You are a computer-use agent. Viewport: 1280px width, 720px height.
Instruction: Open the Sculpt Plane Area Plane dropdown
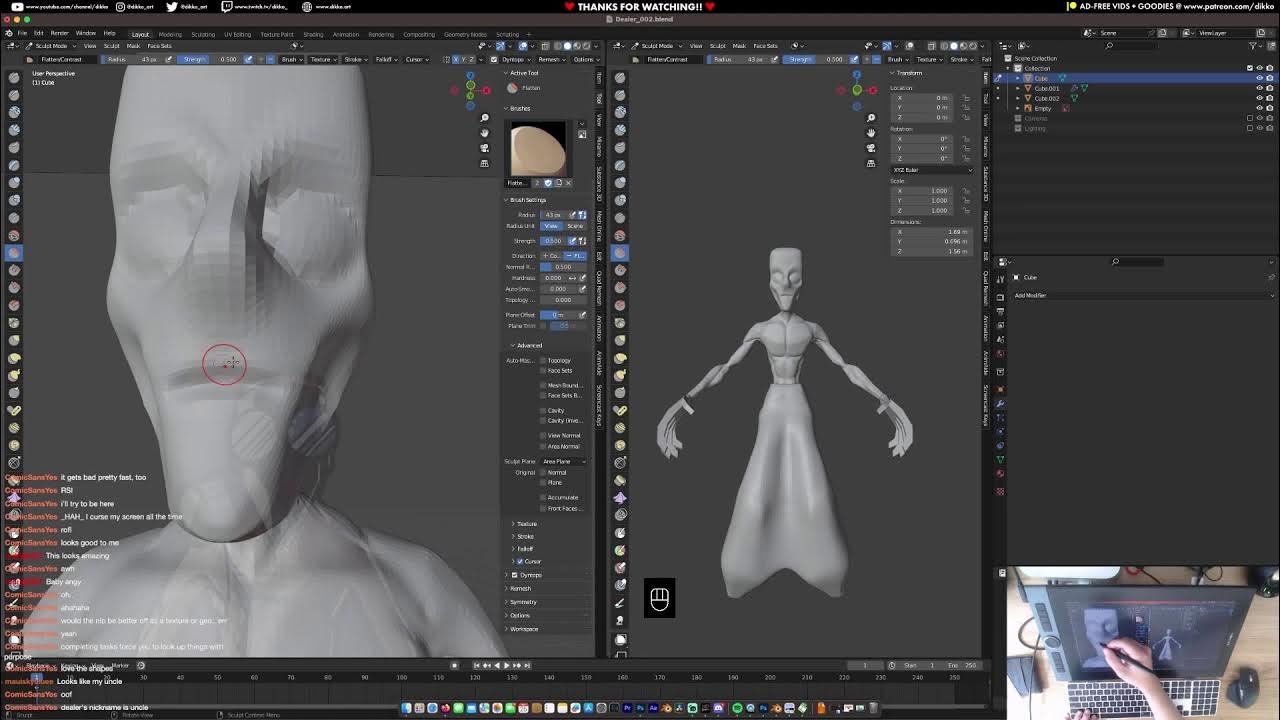(x=563, y=462)
